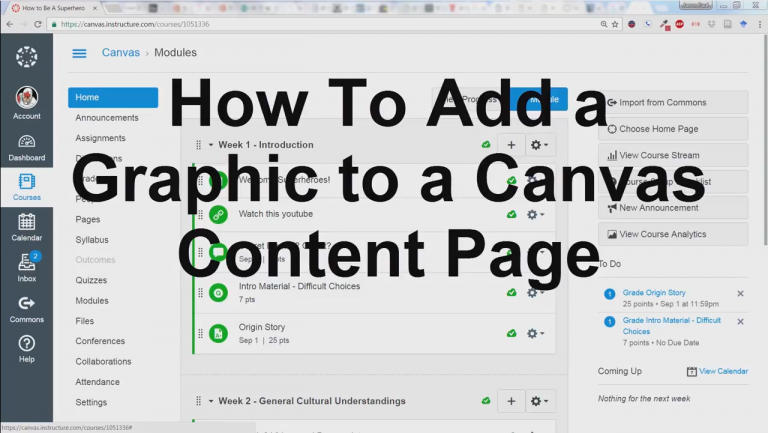This screenshot has height=433, width=768.
Task: Bookmark this page with the star
Action: tap(615, 24)
